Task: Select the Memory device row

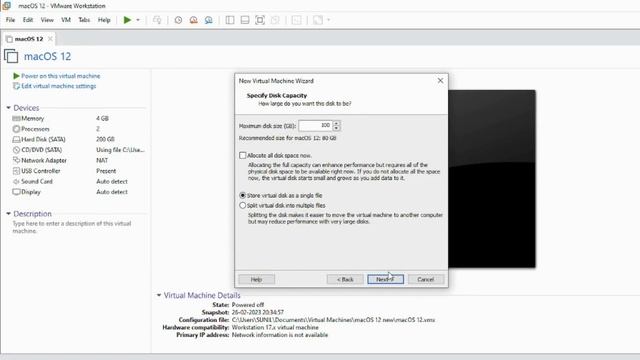Action: coord(78,118)
